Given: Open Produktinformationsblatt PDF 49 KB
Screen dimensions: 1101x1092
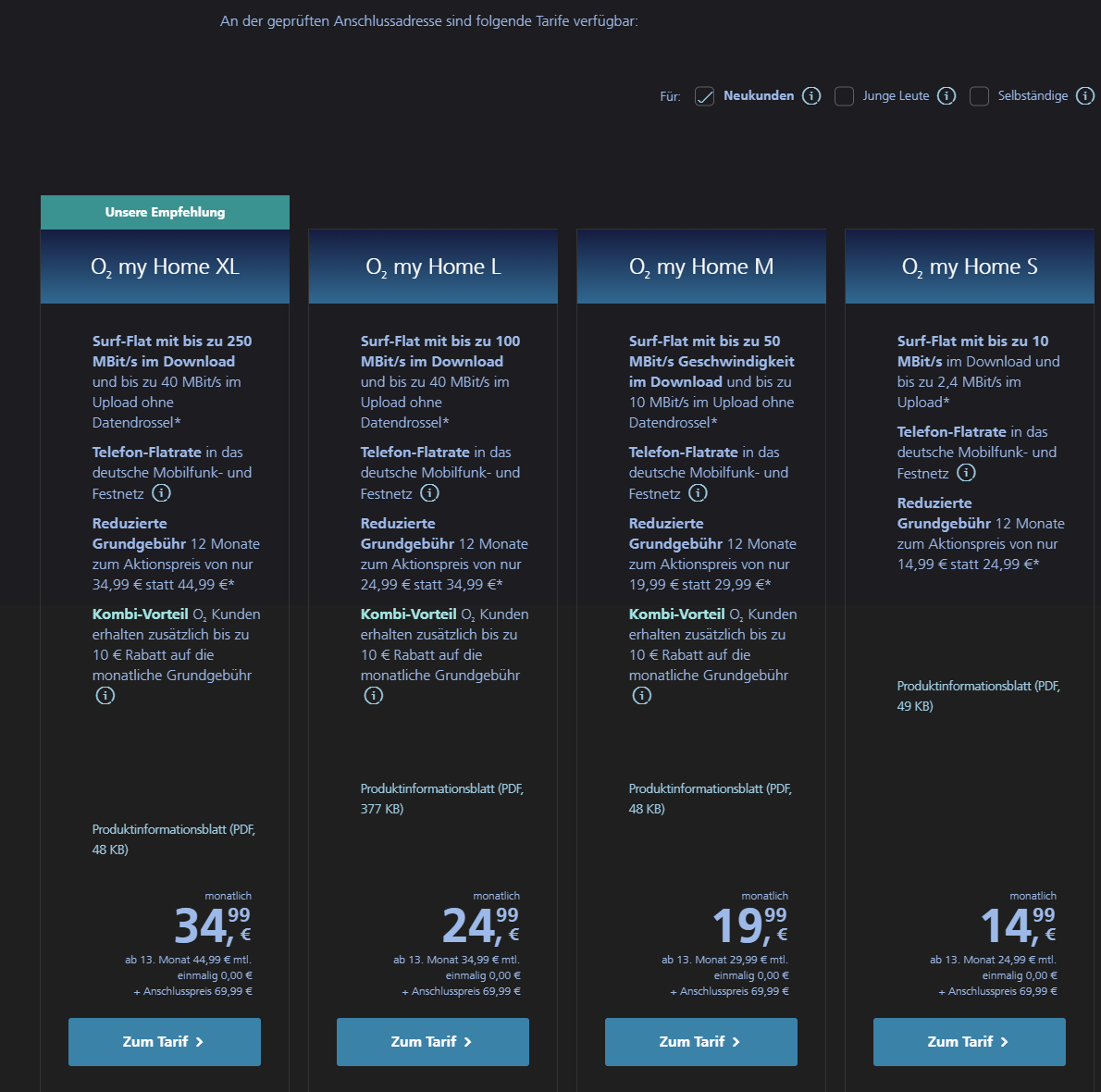Looking at the screenshot, I should click(978, 696).
